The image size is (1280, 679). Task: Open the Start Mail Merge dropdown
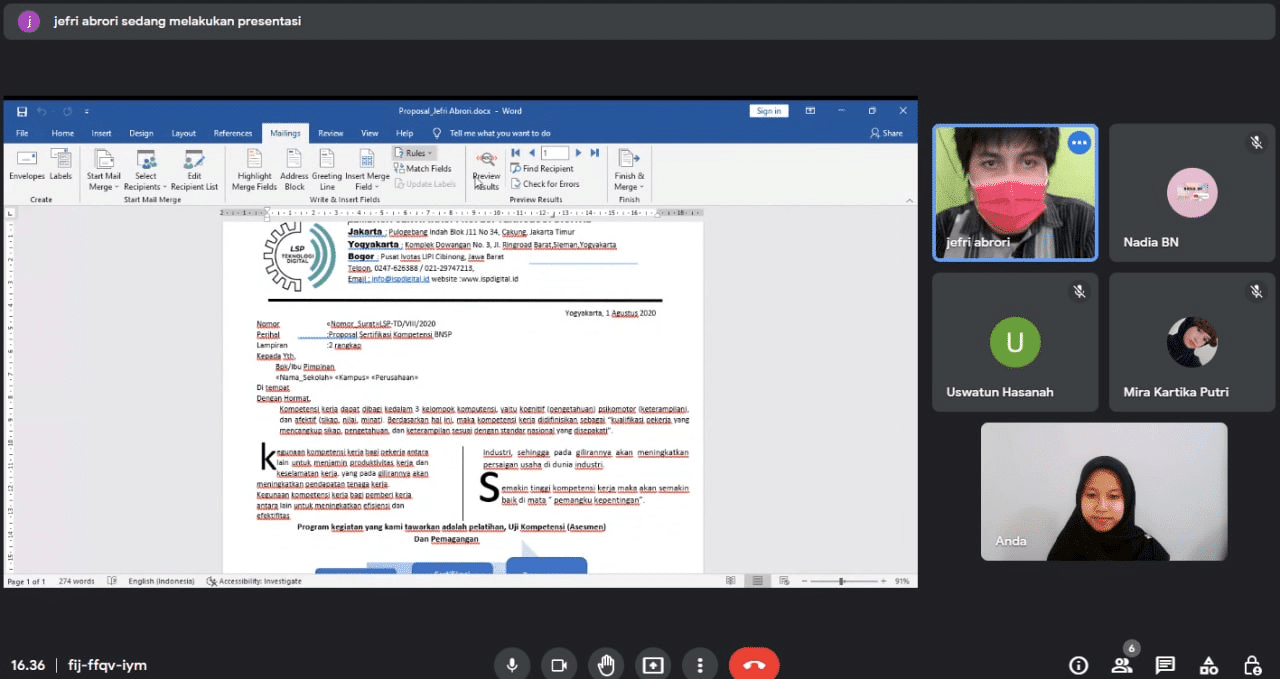tap(103, 170)
